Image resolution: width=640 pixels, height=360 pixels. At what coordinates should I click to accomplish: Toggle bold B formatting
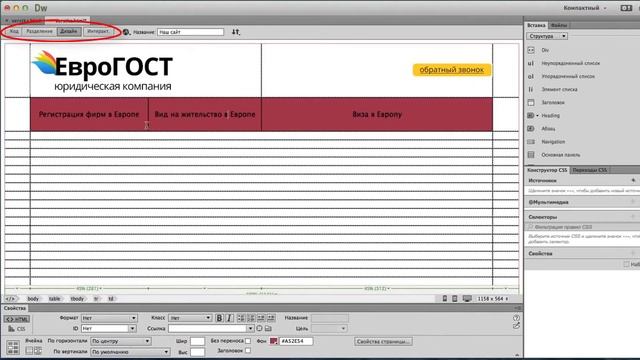[219, 318]
